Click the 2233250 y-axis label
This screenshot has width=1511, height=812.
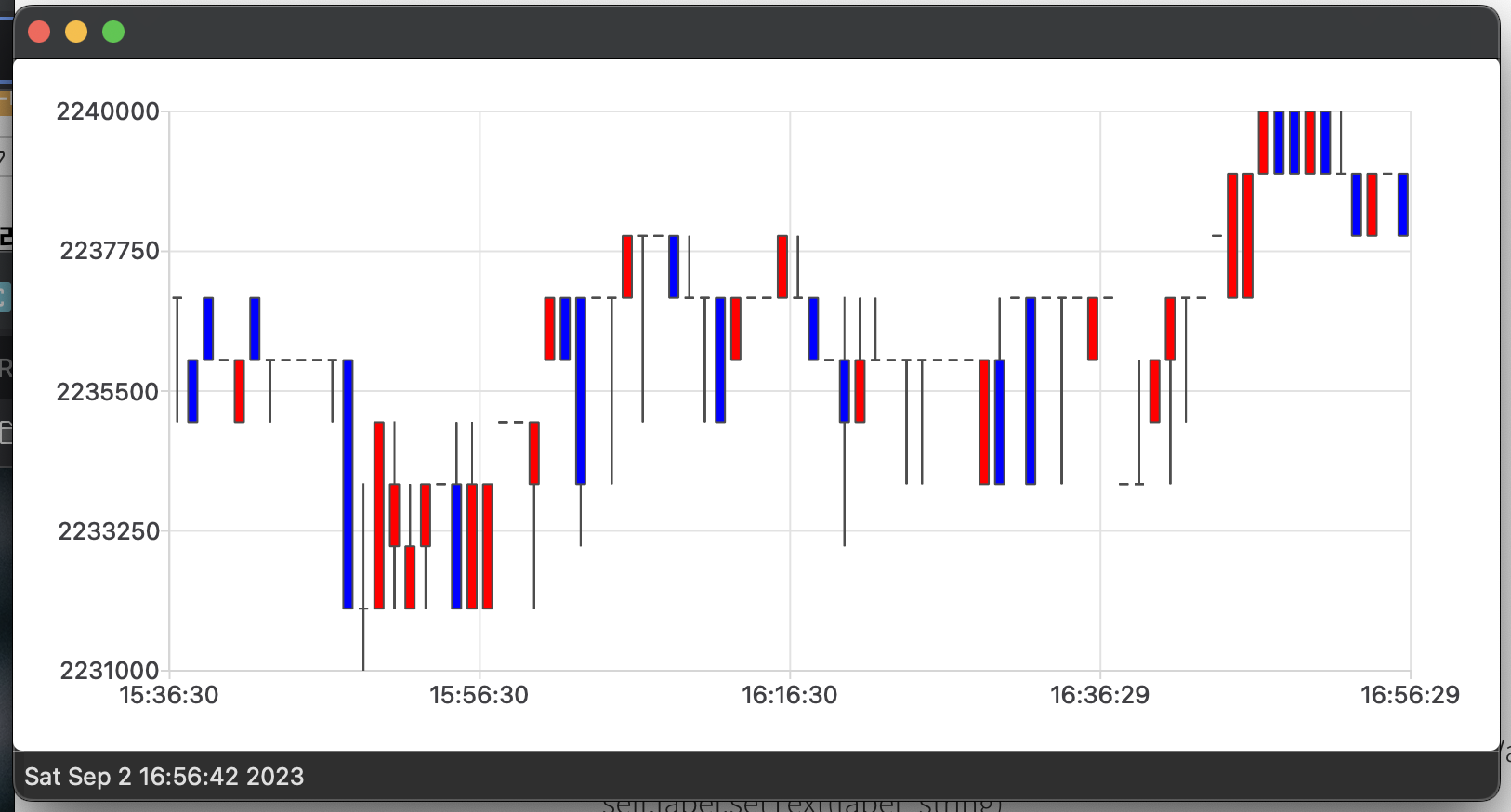point(109,530)
